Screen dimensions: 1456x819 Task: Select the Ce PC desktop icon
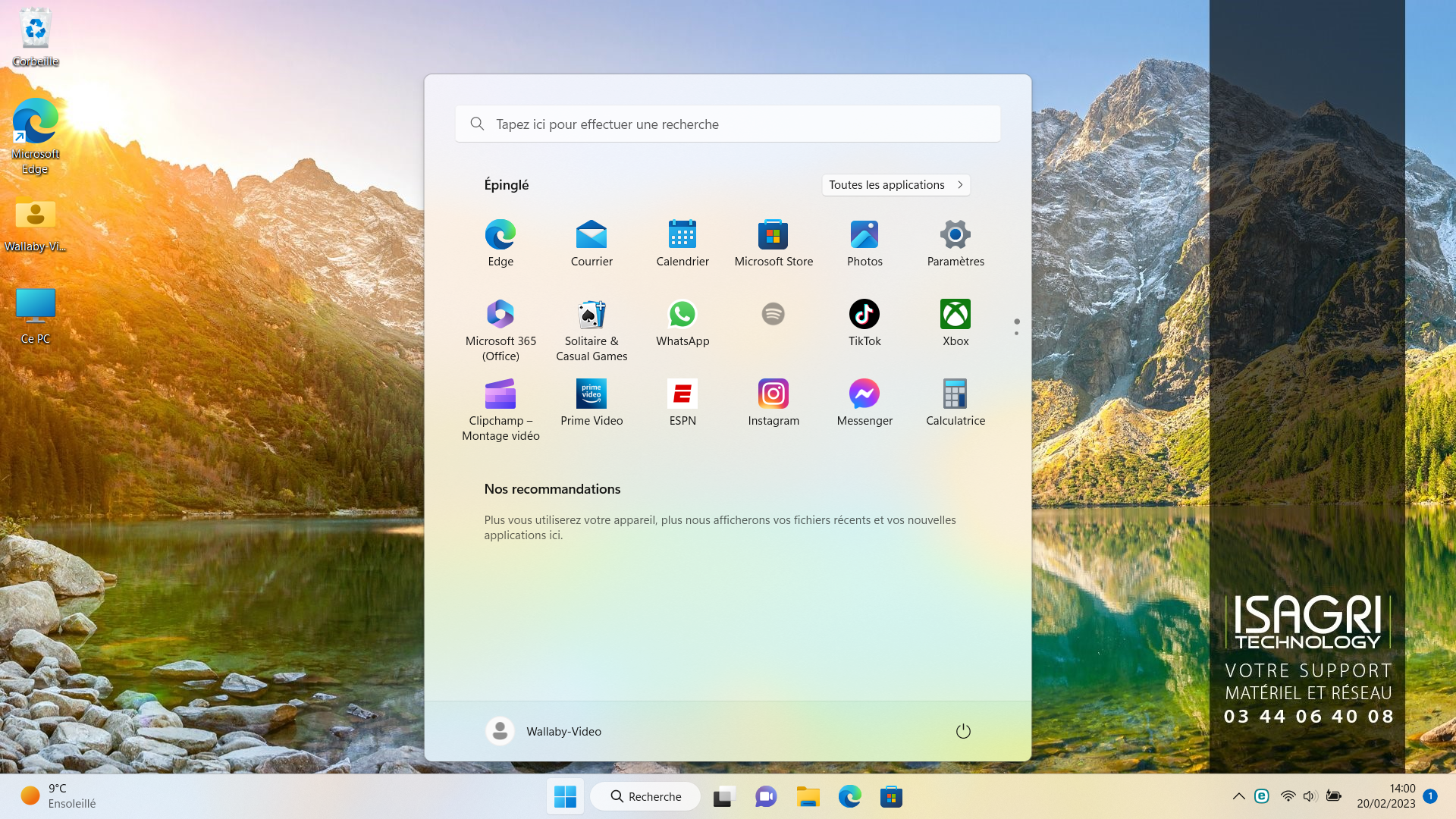35,316
